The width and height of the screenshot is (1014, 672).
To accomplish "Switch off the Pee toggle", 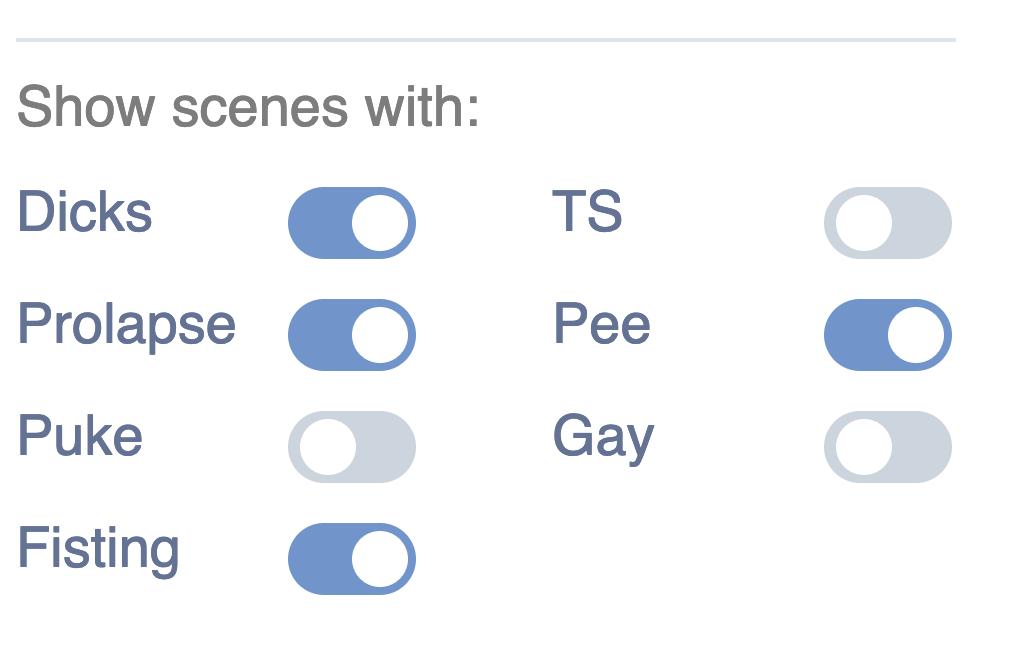I will click(x=887, y=335).
